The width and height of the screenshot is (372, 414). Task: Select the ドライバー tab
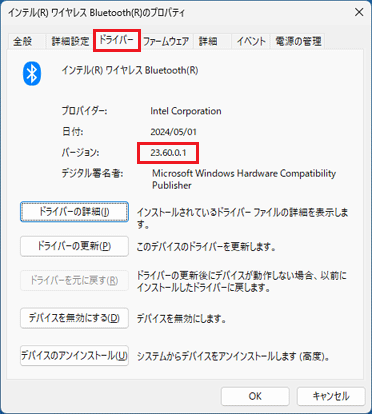(x=117, y=40)
